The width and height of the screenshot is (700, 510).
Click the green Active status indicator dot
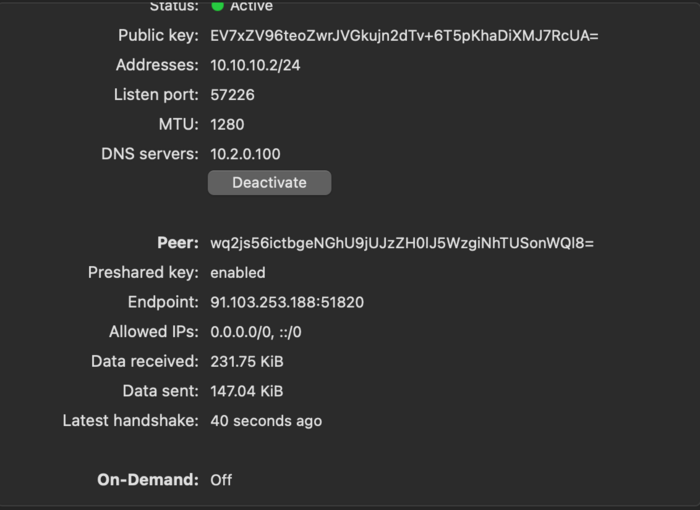(217, 6)
